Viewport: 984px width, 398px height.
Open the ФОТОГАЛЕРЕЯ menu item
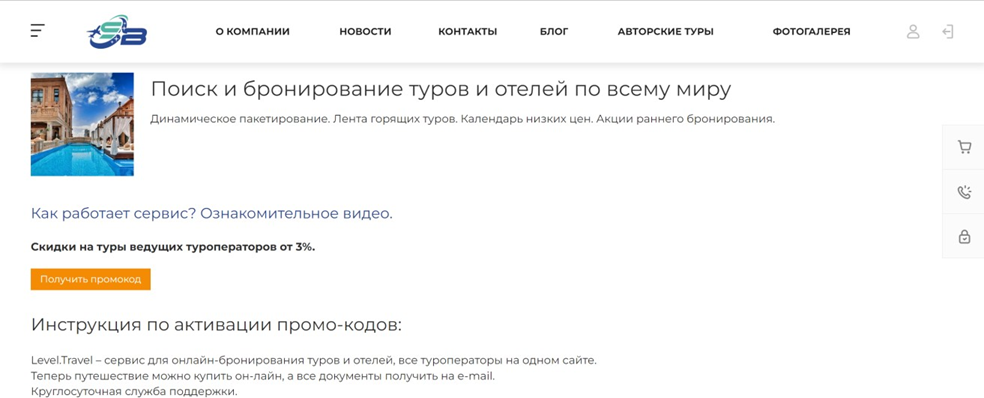(x=811, y=31)
